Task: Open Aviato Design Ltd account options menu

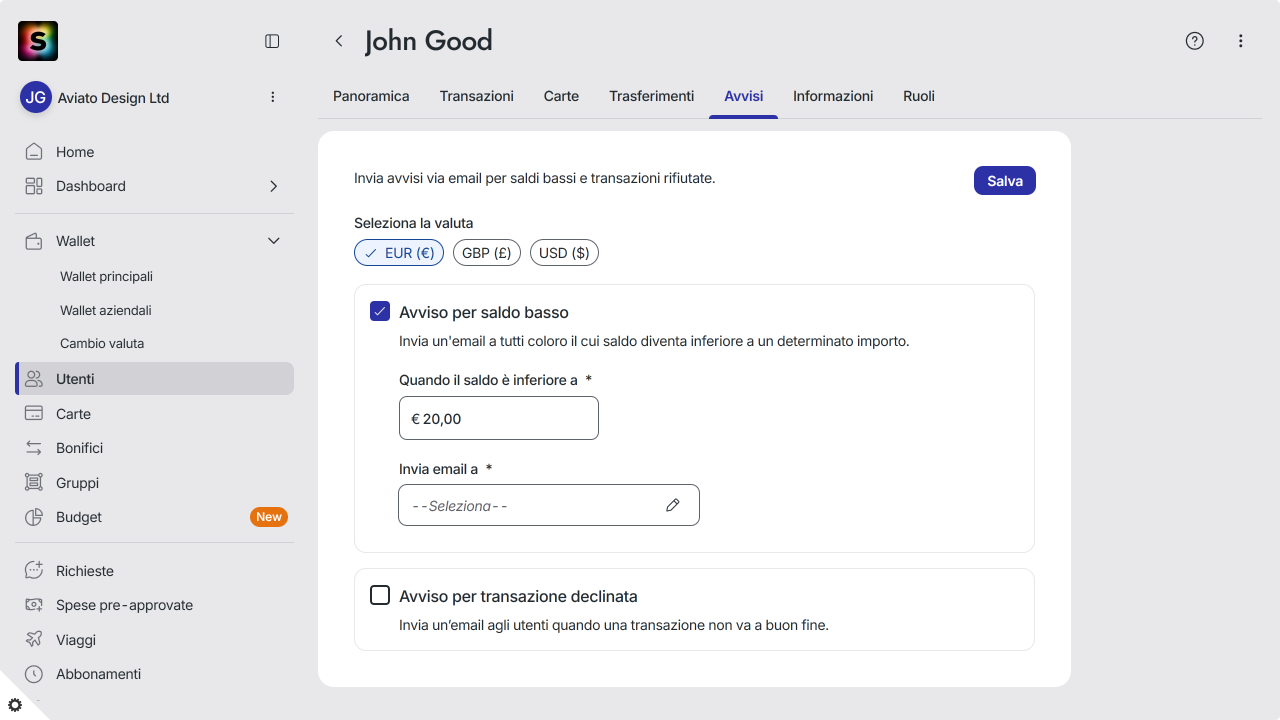Action: point(273,97)
